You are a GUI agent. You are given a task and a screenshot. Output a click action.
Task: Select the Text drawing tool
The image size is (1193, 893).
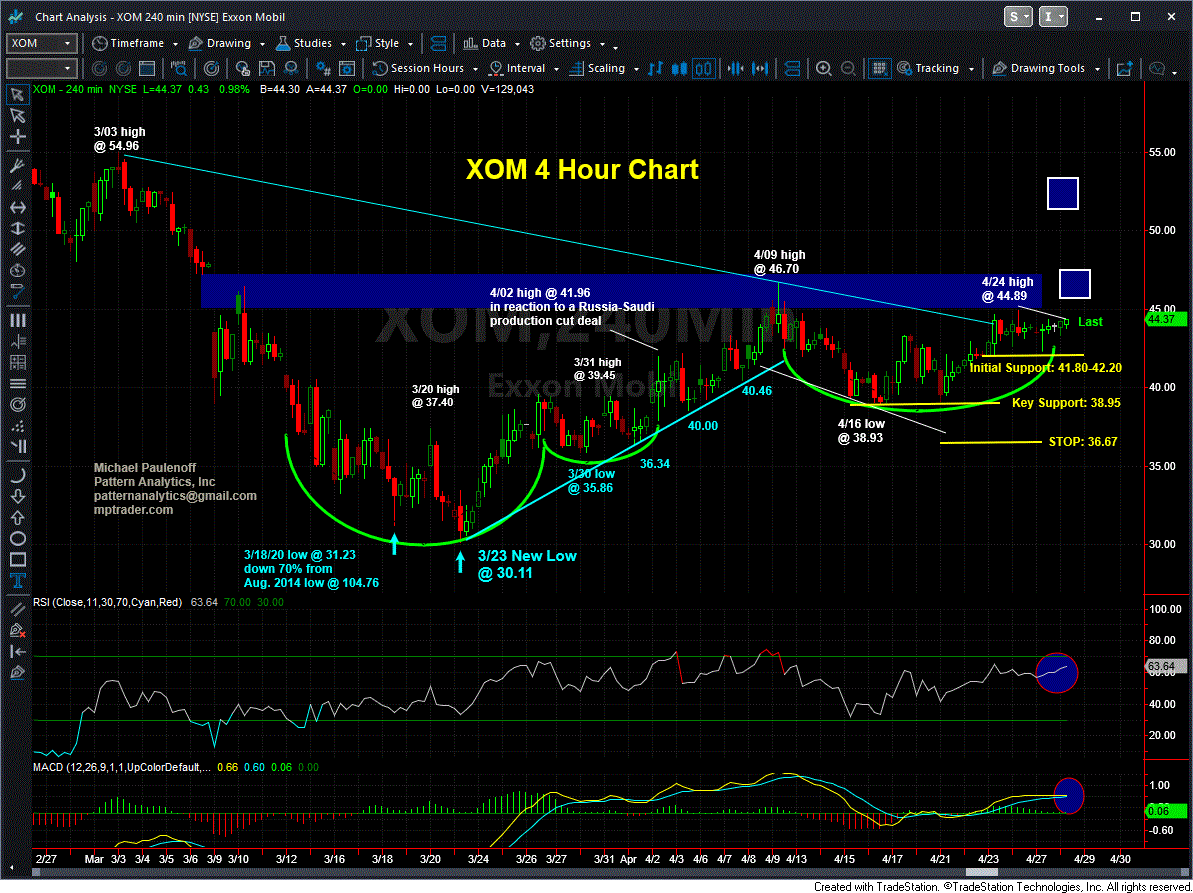pos(17,581)
